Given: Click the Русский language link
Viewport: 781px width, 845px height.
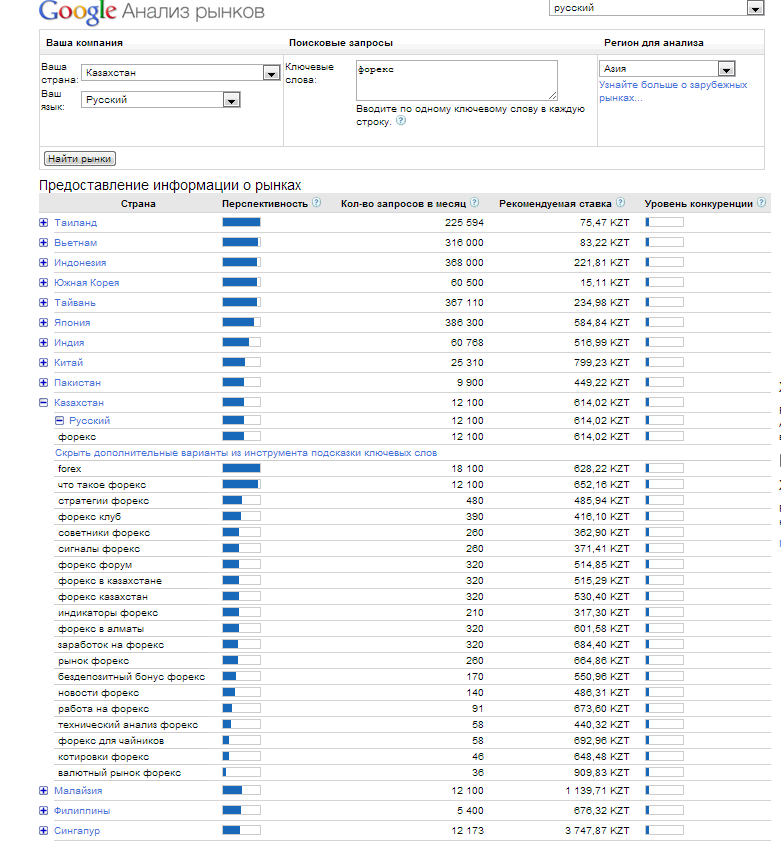Looking at the screenshot, I should [89, 420].
